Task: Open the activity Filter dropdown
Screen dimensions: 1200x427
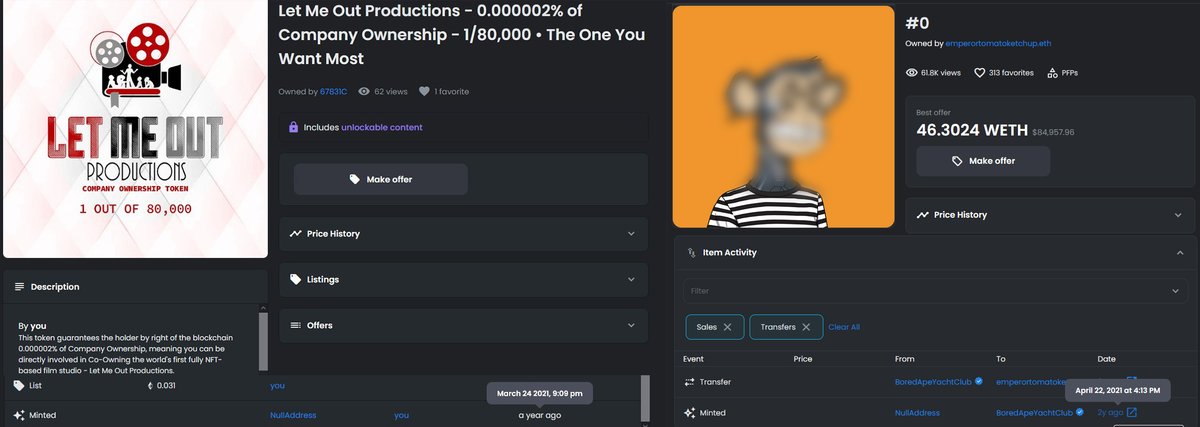Action: (x=936, y=291)
